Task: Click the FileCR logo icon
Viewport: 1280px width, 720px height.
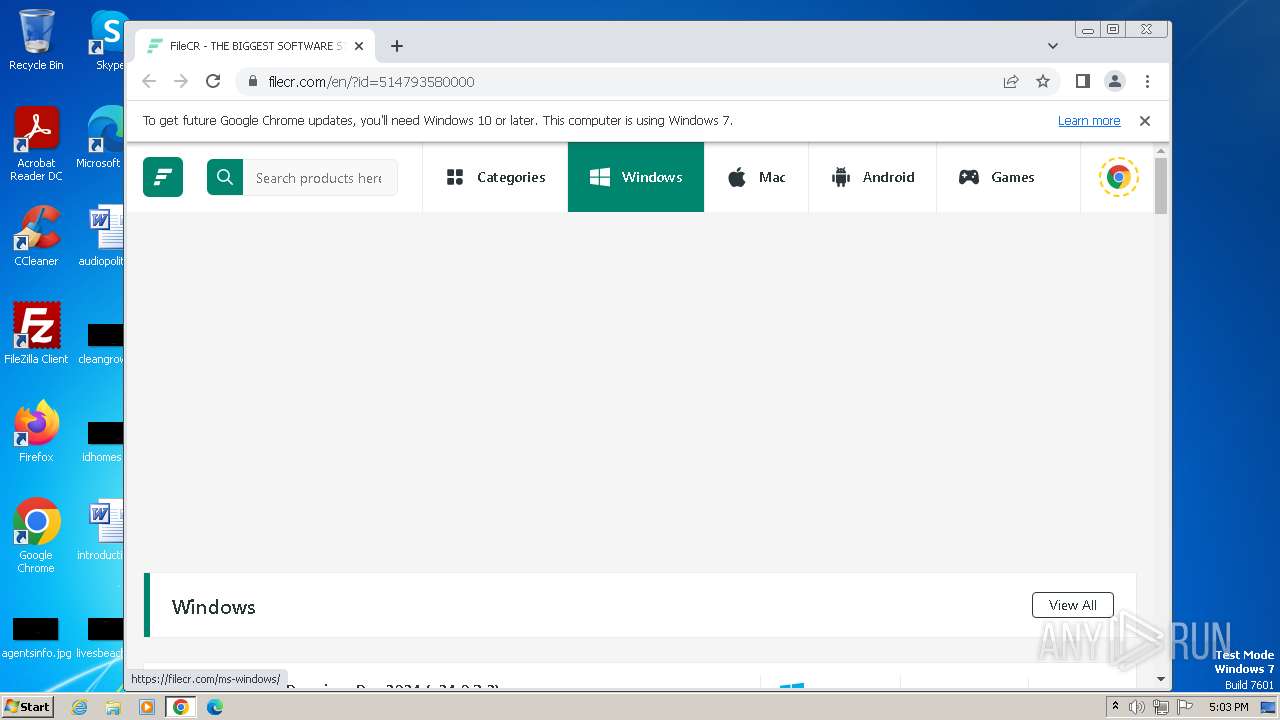Action: [163, 177]
